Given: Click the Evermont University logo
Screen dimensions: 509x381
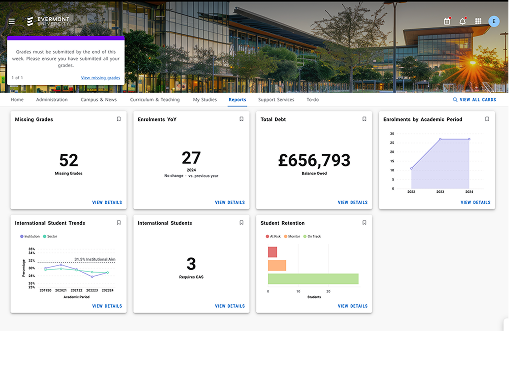Looking at the screenshot, I should 48,21.
